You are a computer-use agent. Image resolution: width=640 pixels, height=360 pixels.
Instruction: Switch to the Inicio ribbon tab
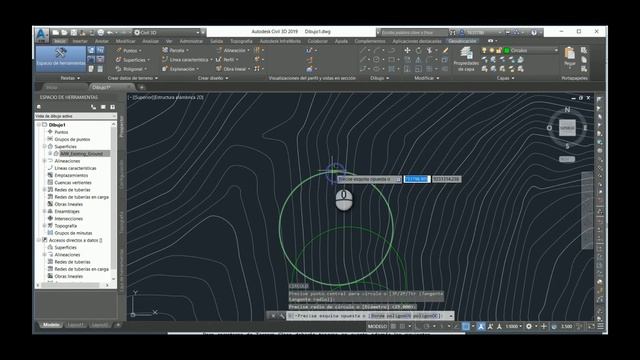pos(60,41)
